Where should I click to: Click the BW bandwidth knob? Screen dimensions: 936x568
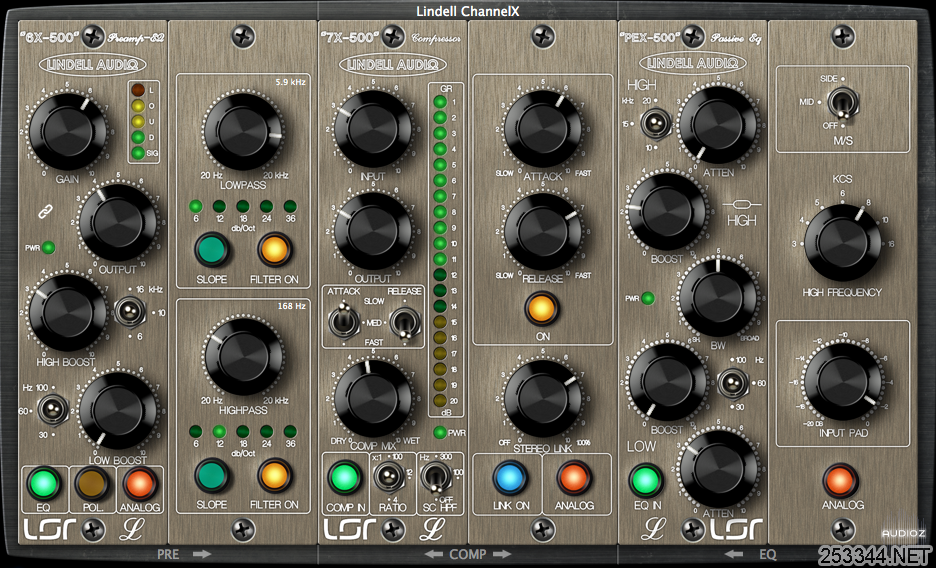coord(718,297)
